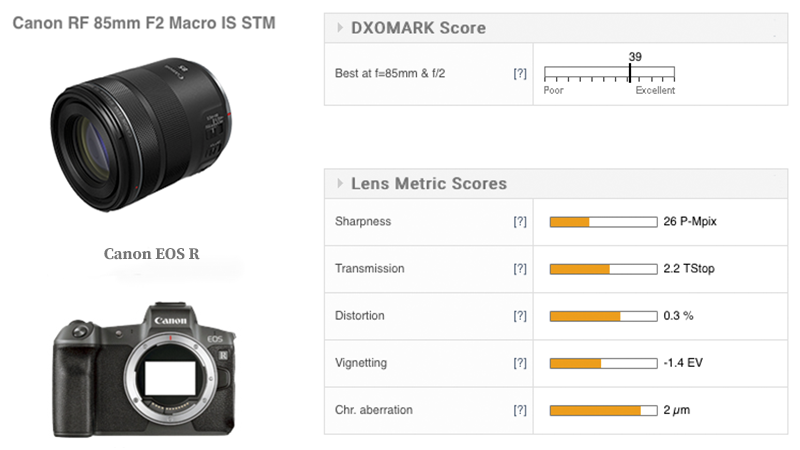Click the Chr. aberration help icon
The image size is (800, 450).
coord(520,410)
